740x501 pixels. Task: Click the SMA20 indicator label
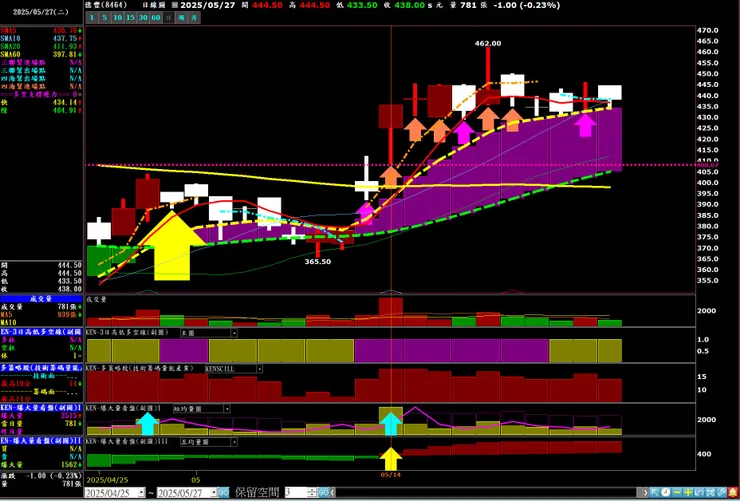tap(10, 46)
